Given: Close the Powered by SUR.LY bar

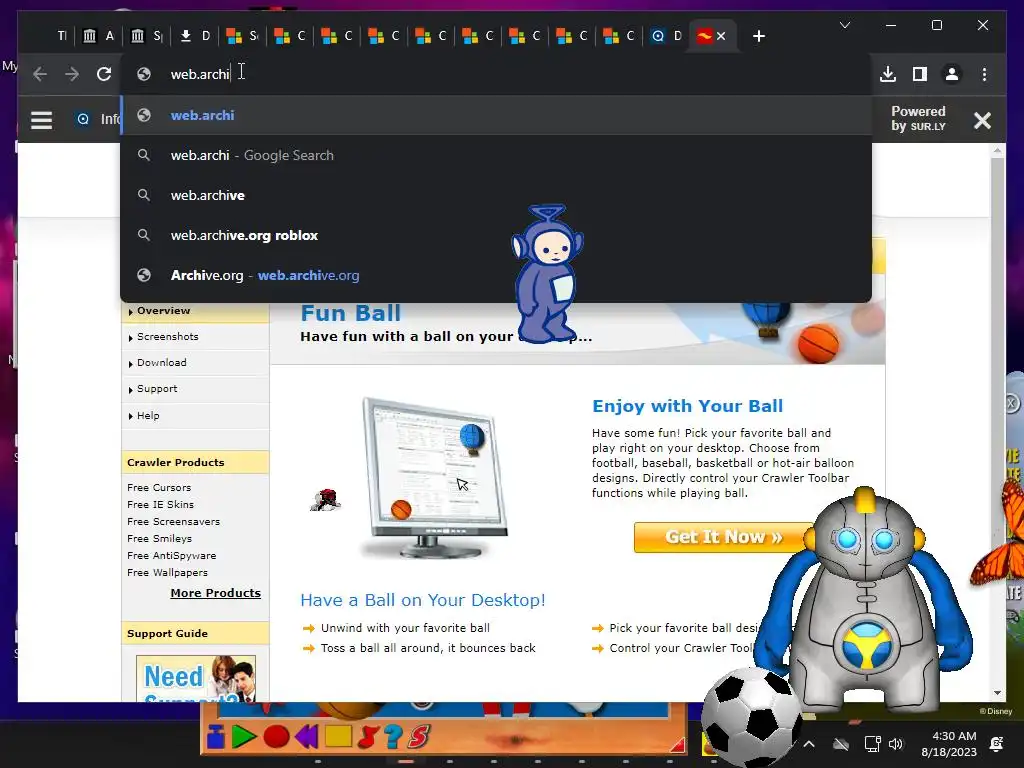Looking at the screenshot, I should click(982, 120).
